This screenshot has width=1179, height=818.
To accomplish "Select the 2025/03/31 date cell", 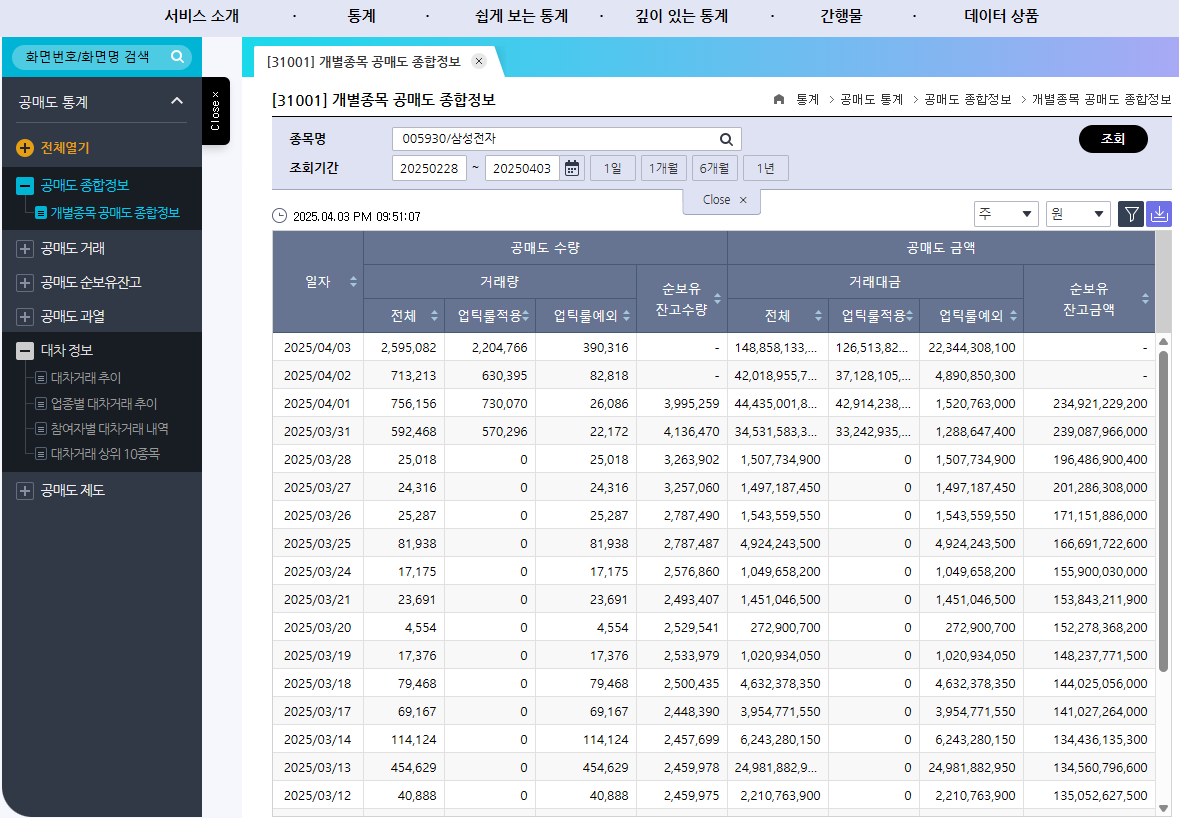I will (x=317, y=432).
